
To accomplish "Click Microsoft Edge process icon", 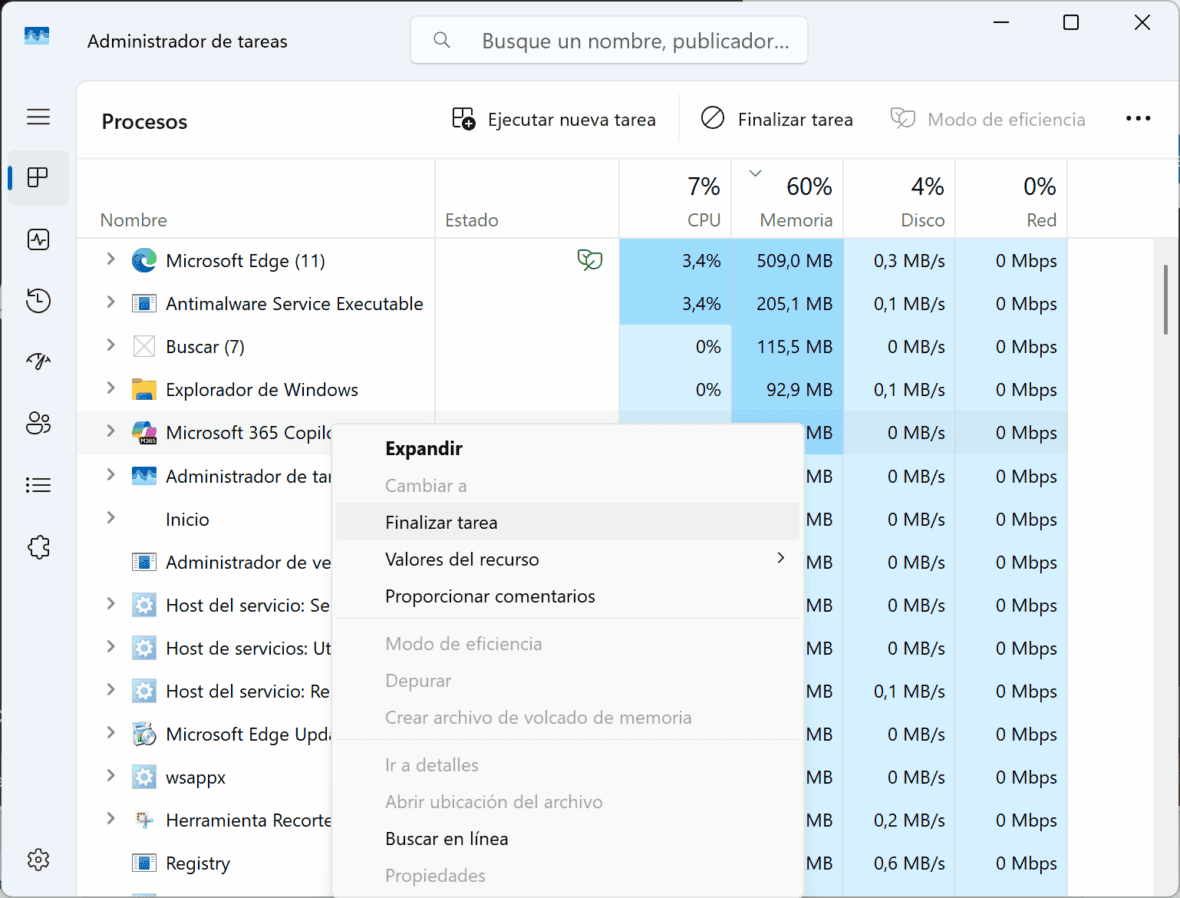I will click(144, 260).
